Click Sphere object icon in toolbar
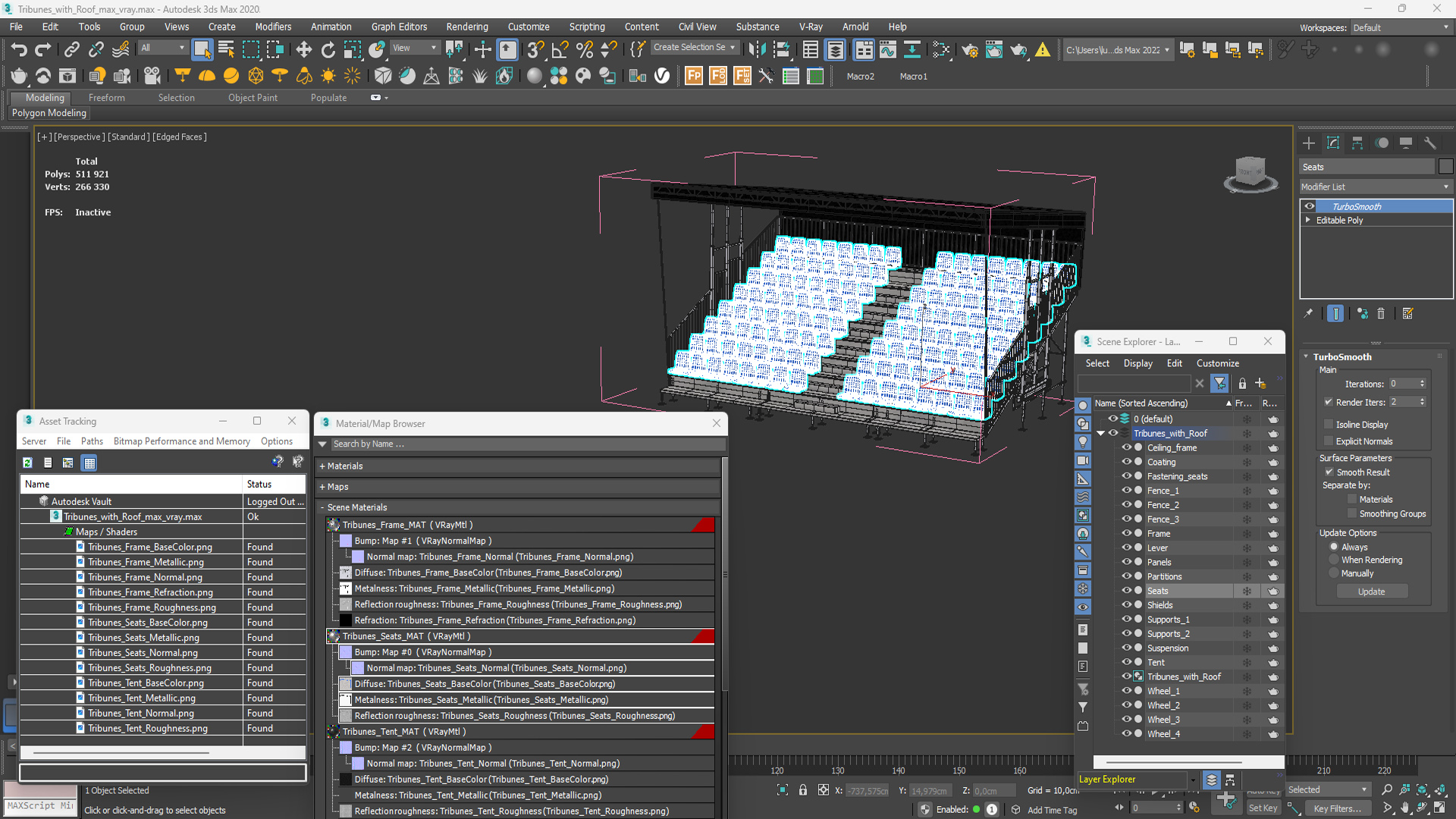The image size is (1456, 819). click(535, 76)
